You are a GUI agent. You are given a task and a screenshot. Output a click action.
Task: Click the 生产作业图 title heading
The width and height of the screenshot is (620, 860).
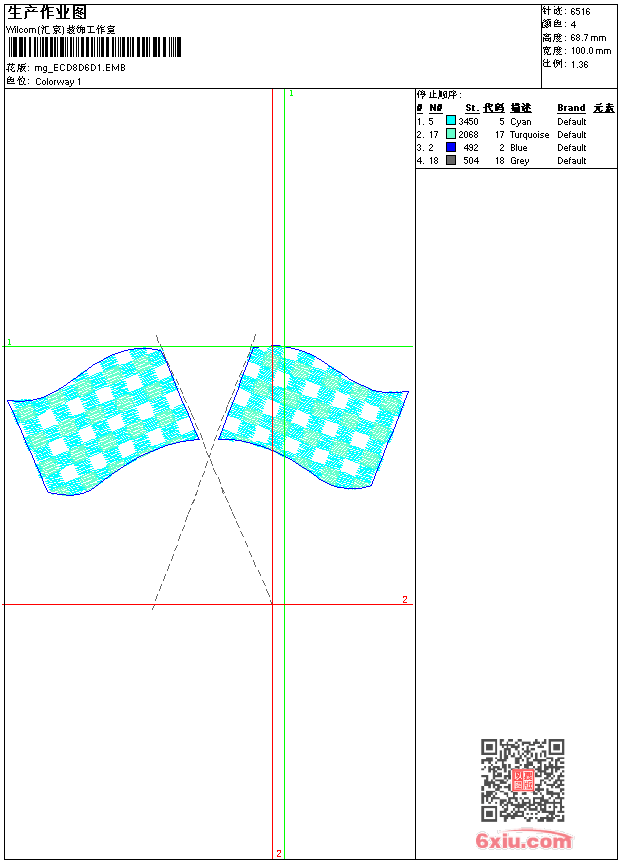pyautogui.click(x=47, y=12)
